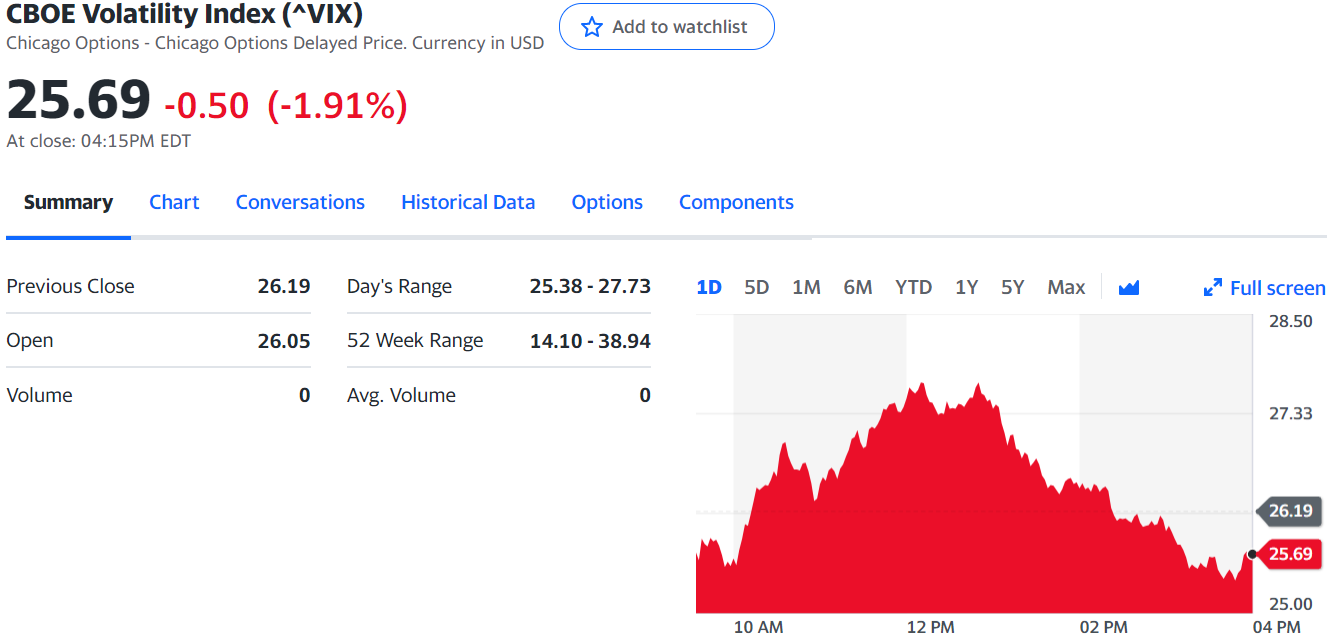1327x640 pixels.
Task: Click the 28.50 y-axis label
Action: [x=1291, y=321]
